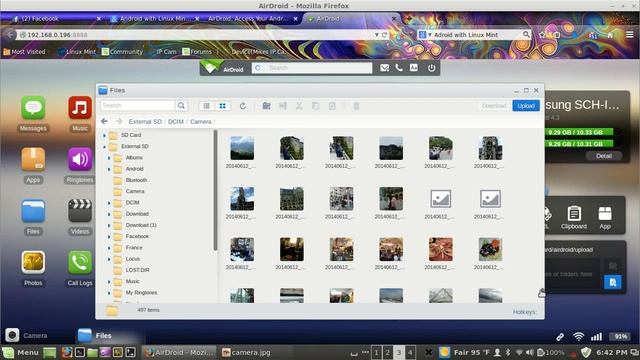Expand the Android folder arrow
The width and height of the screenshot is (640, 360).
click(x=109, y=169)
